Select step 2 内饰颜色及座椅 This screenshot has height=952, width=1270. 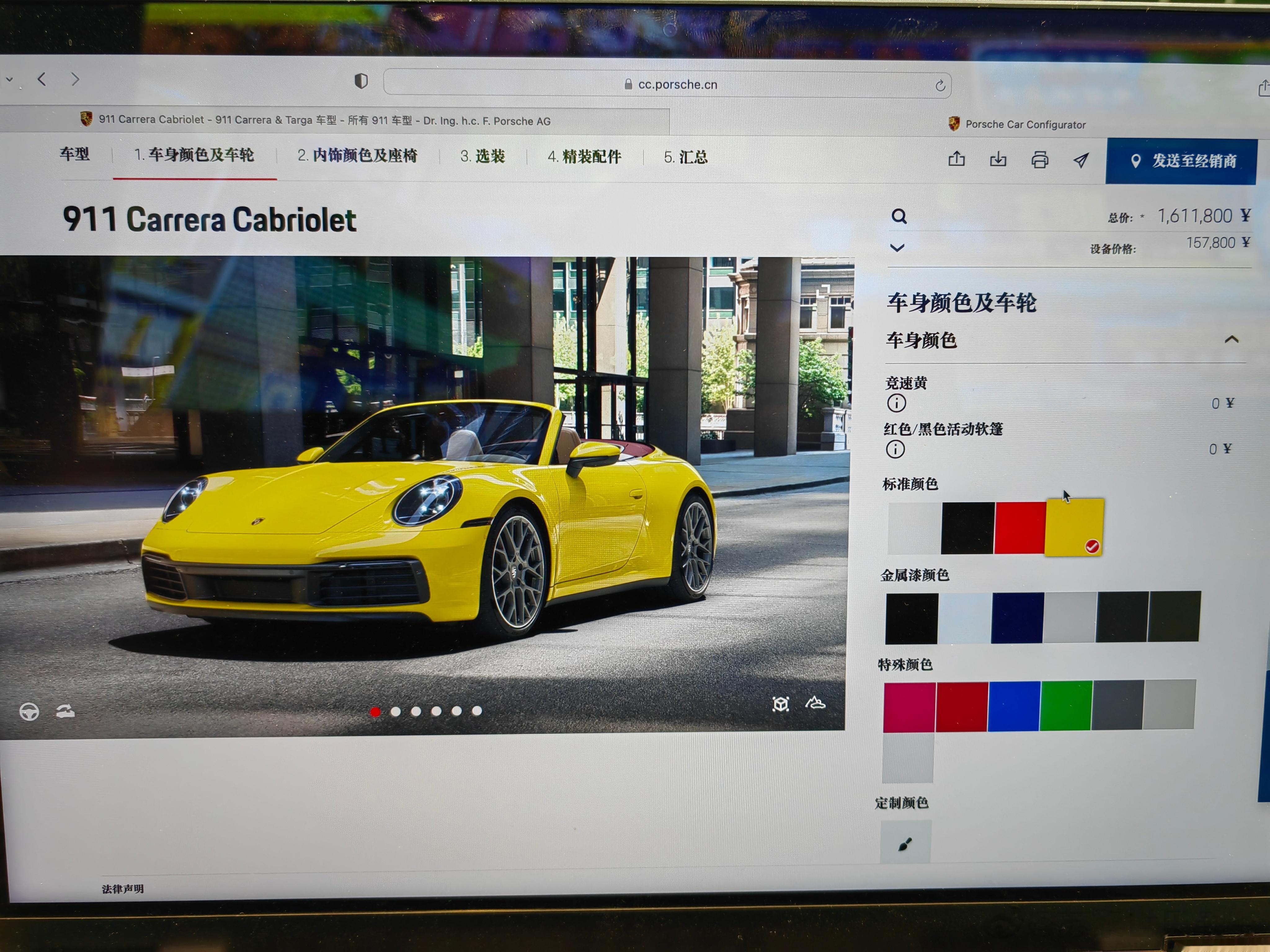pyautogui.click(x=357, y=156)
